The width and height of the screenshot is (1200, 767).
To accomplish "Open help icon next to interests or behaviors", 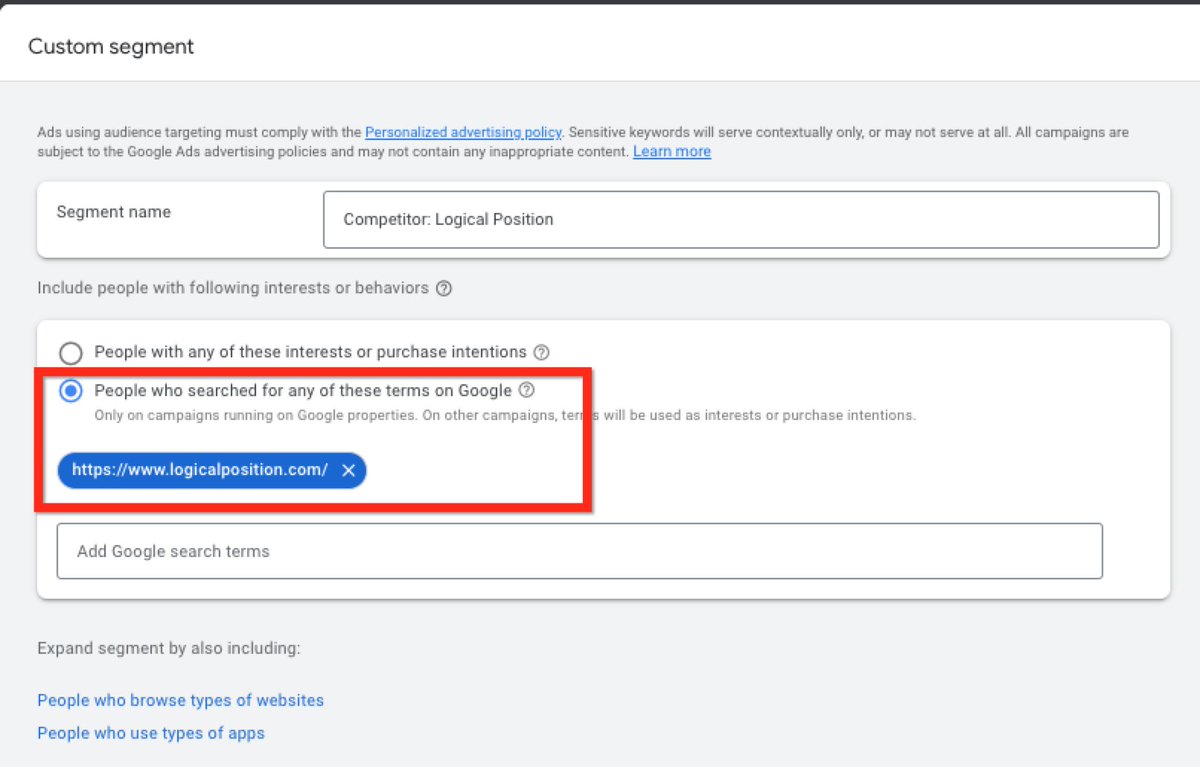I will 444,288.
